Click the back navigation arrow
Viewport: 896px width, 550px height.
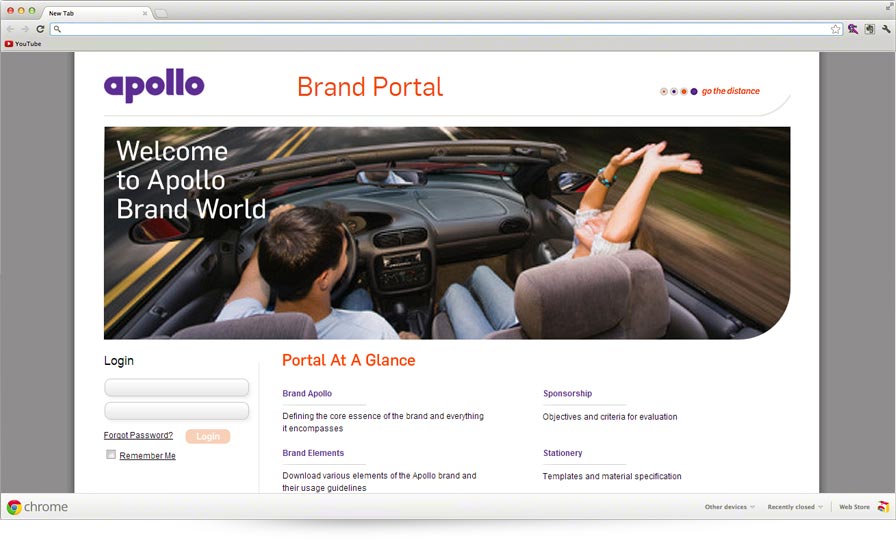coord(10,29)
